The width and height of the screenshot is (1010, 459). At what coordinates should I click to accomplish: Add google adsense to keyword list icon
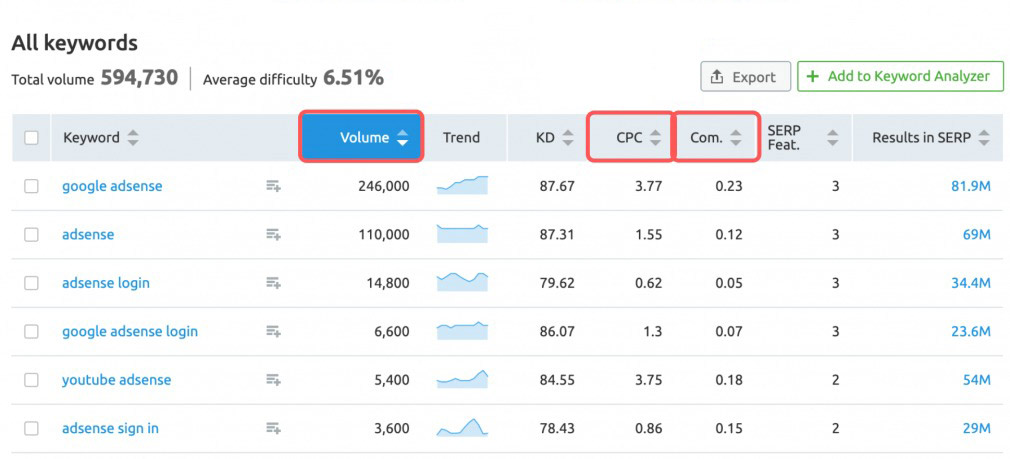coord(274,186)
